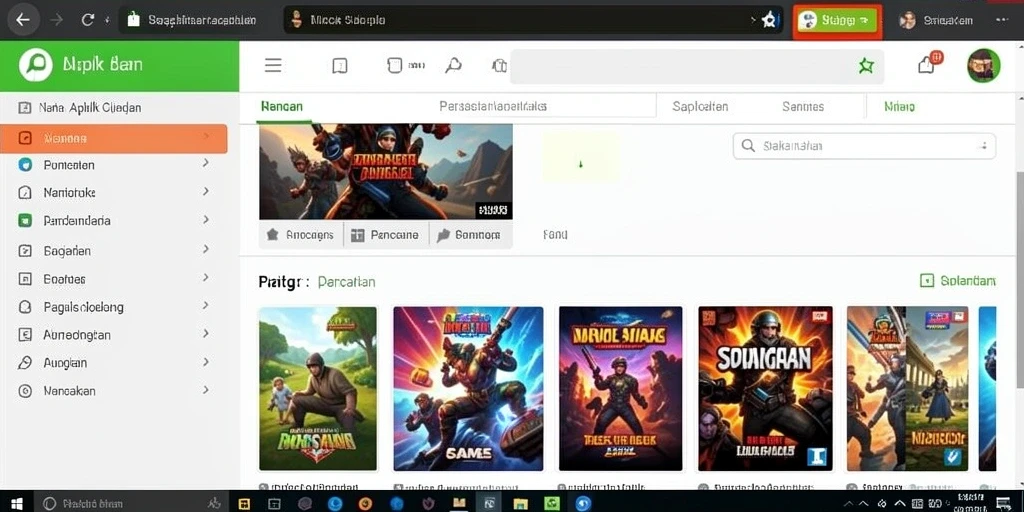The width and height of the screenshot is (1024, 512).
Task: Click the "Gomnom" button under the banner
Action: (x=470, y=235)
